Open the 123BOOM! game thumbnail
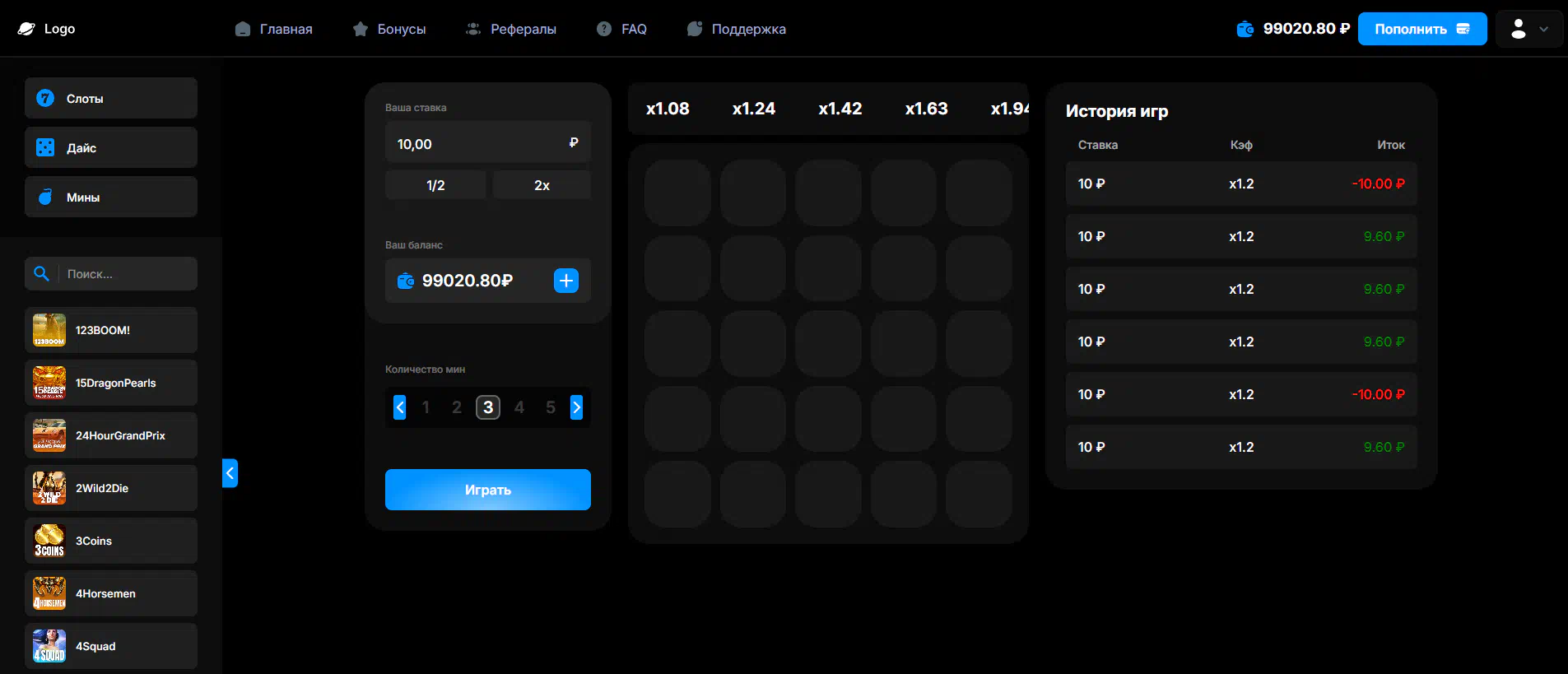The image size is (1568, 674). point(49,330)
